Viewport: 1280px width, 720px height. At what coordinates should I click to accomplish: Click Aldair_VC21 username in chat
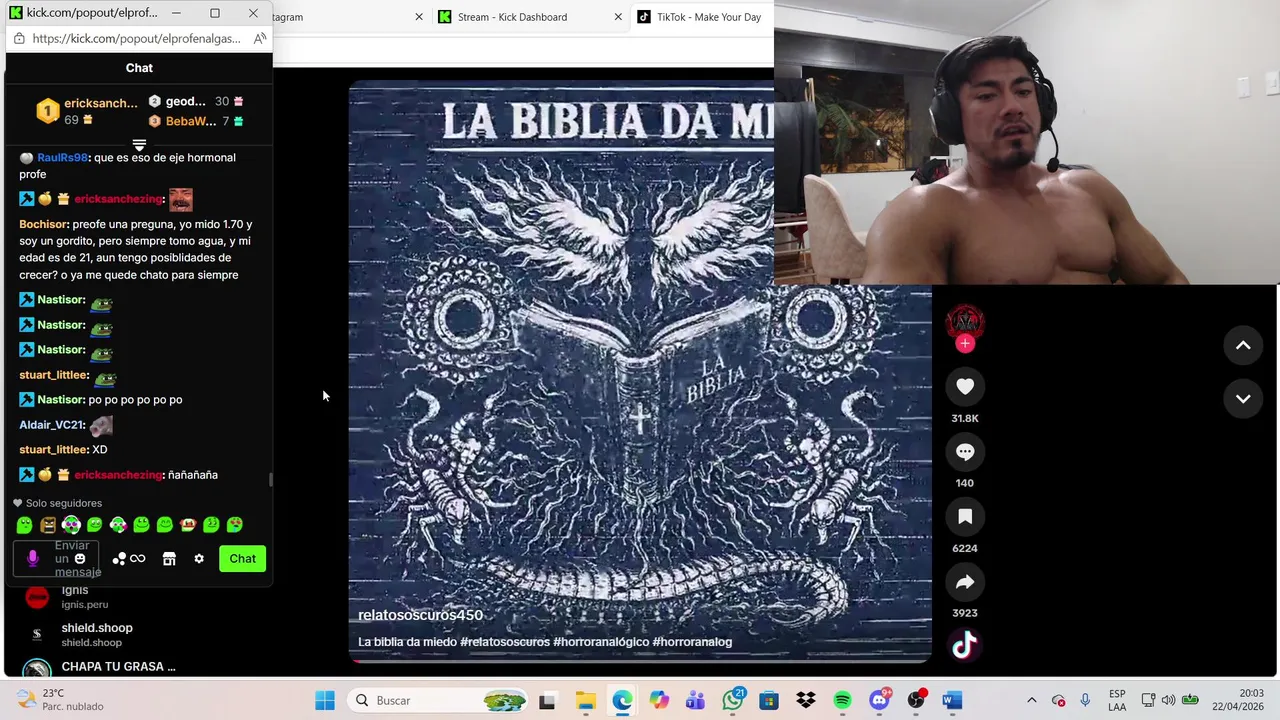(52, 425)
